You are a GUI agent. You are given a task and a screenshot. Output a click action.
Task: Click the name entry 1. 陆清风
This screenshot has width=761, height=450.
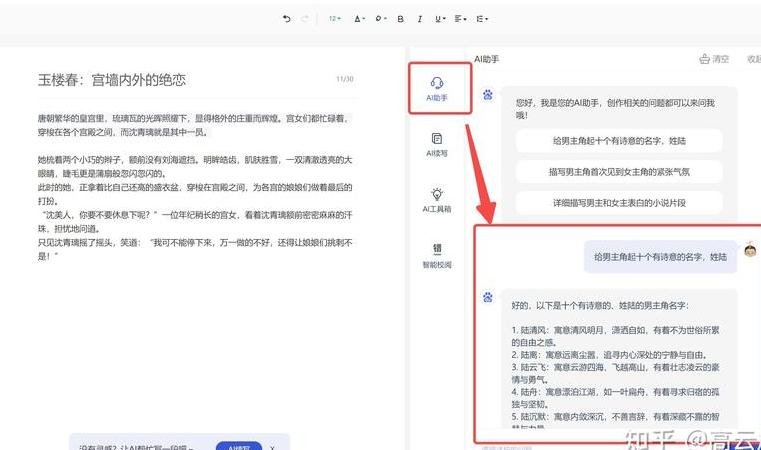click(x=615, y=336)
